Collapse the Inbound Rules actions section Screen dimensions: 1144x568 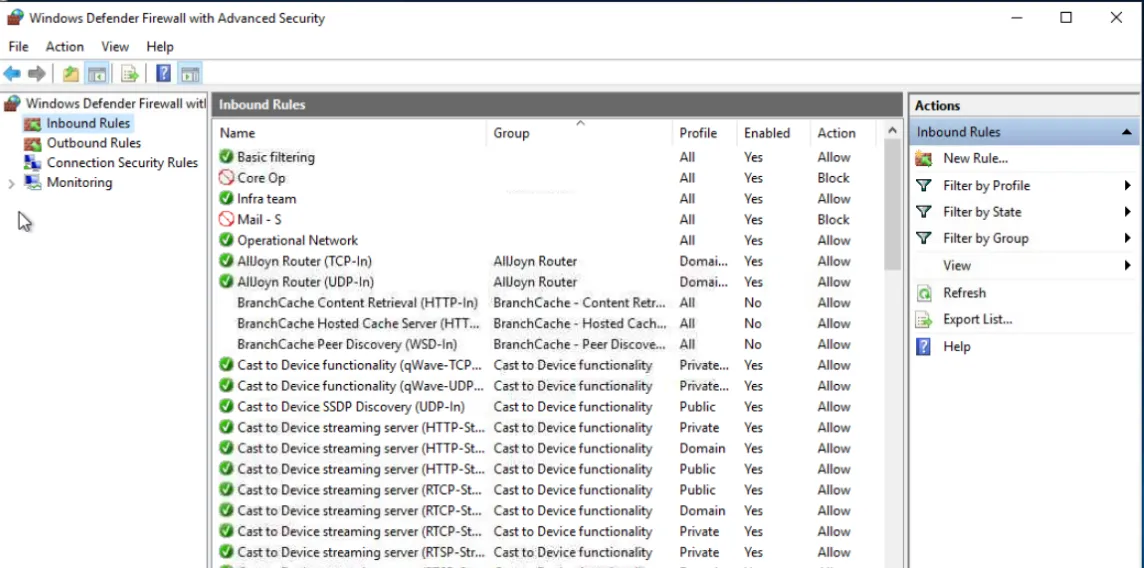(x=1126, y=132)
